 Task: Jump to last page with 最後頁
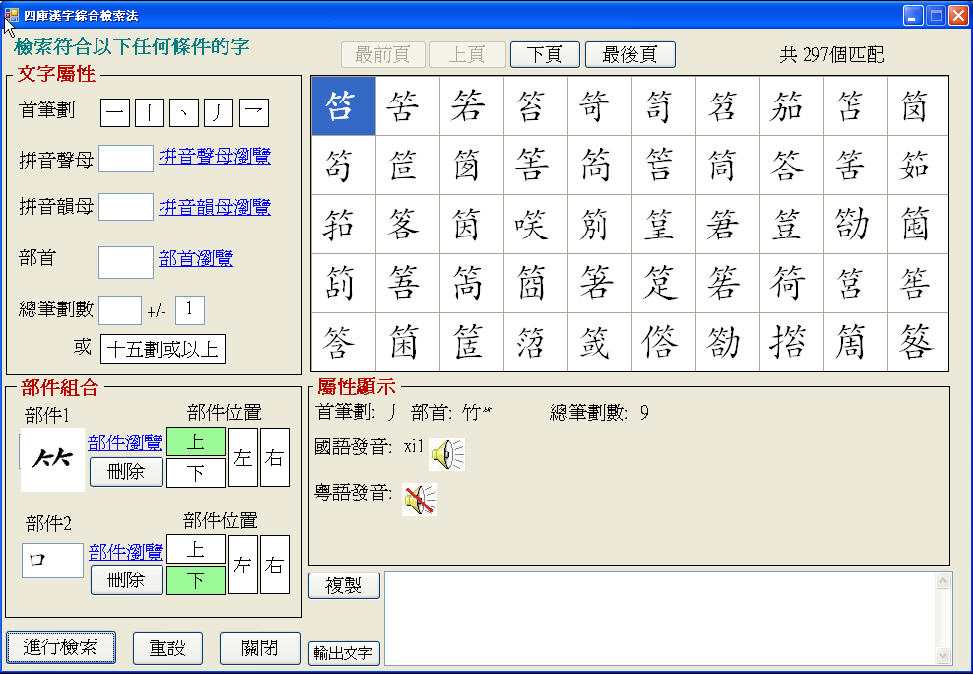[x=630, y=54]
